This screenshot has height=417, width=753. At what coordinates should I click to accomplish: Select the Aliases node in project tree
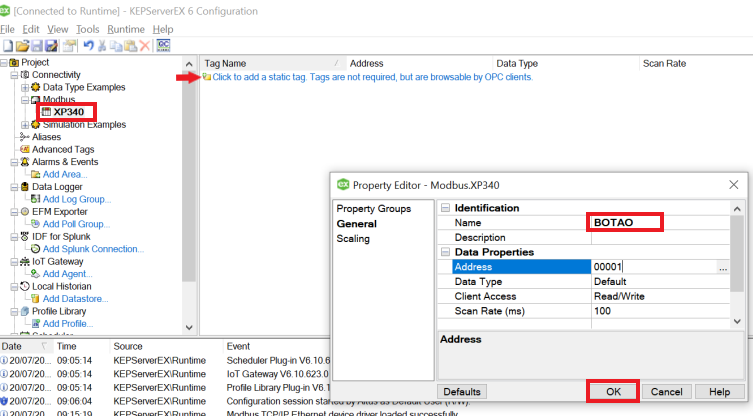pyautogui.click(x=46, y=137)
